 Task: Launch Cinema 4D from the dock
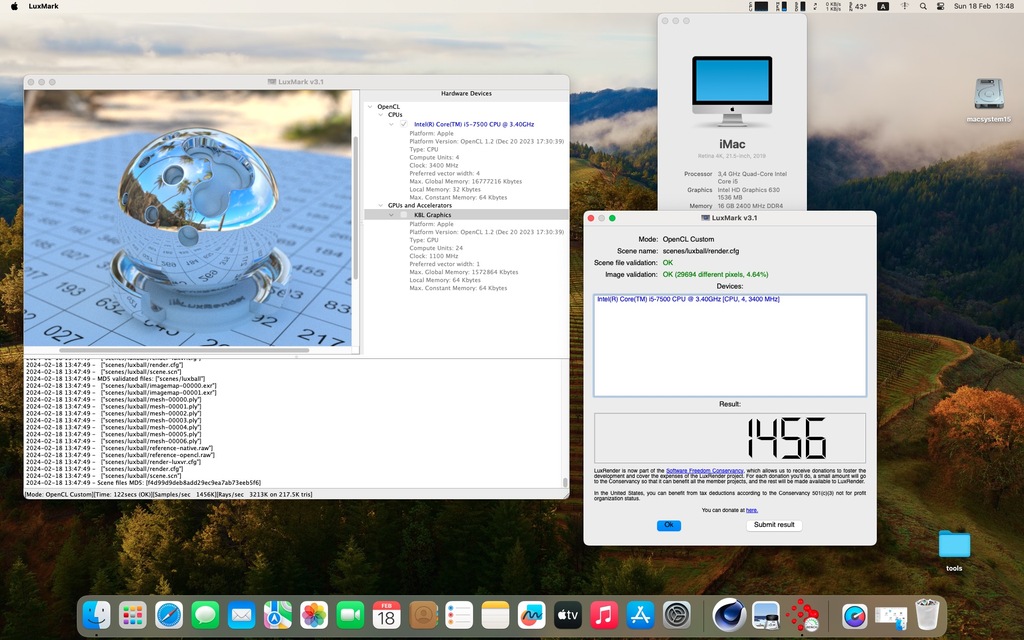[729, 614]
